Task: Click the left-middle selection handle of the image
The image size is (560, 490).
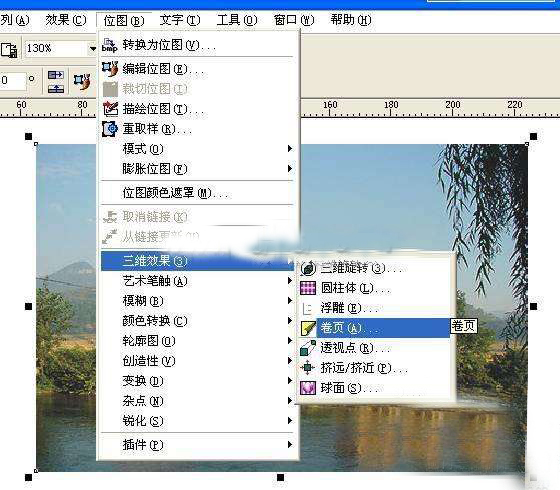Action: [29, 306]
